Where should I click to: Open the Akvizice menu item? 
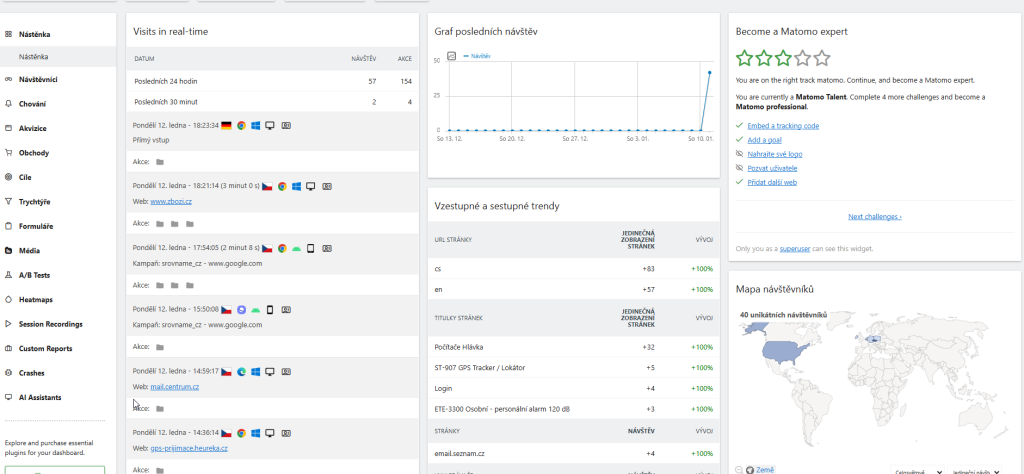(33, 128)
